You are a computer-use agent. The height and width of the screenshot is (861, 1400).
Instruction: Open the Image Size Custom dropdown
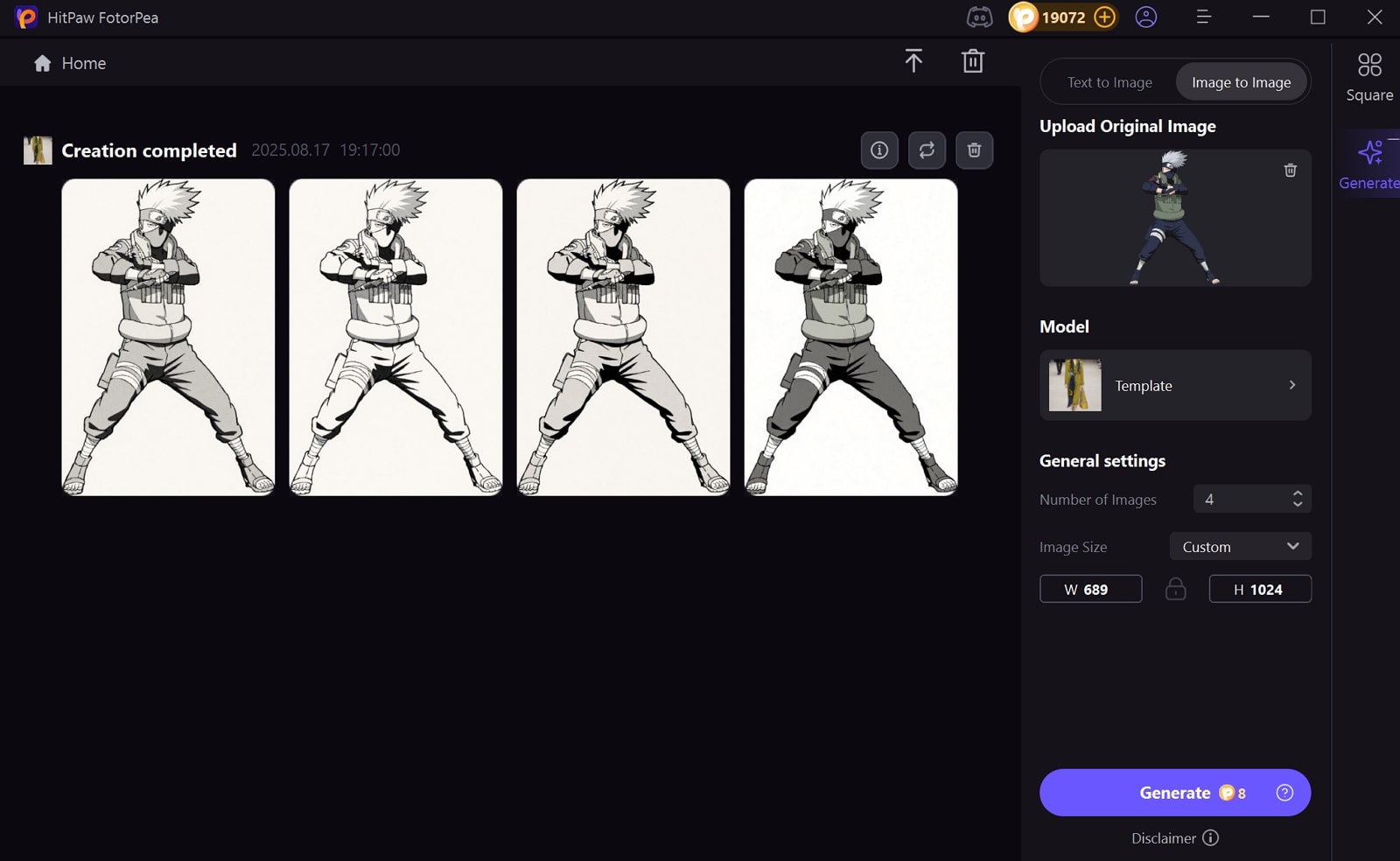(1241, 546)
